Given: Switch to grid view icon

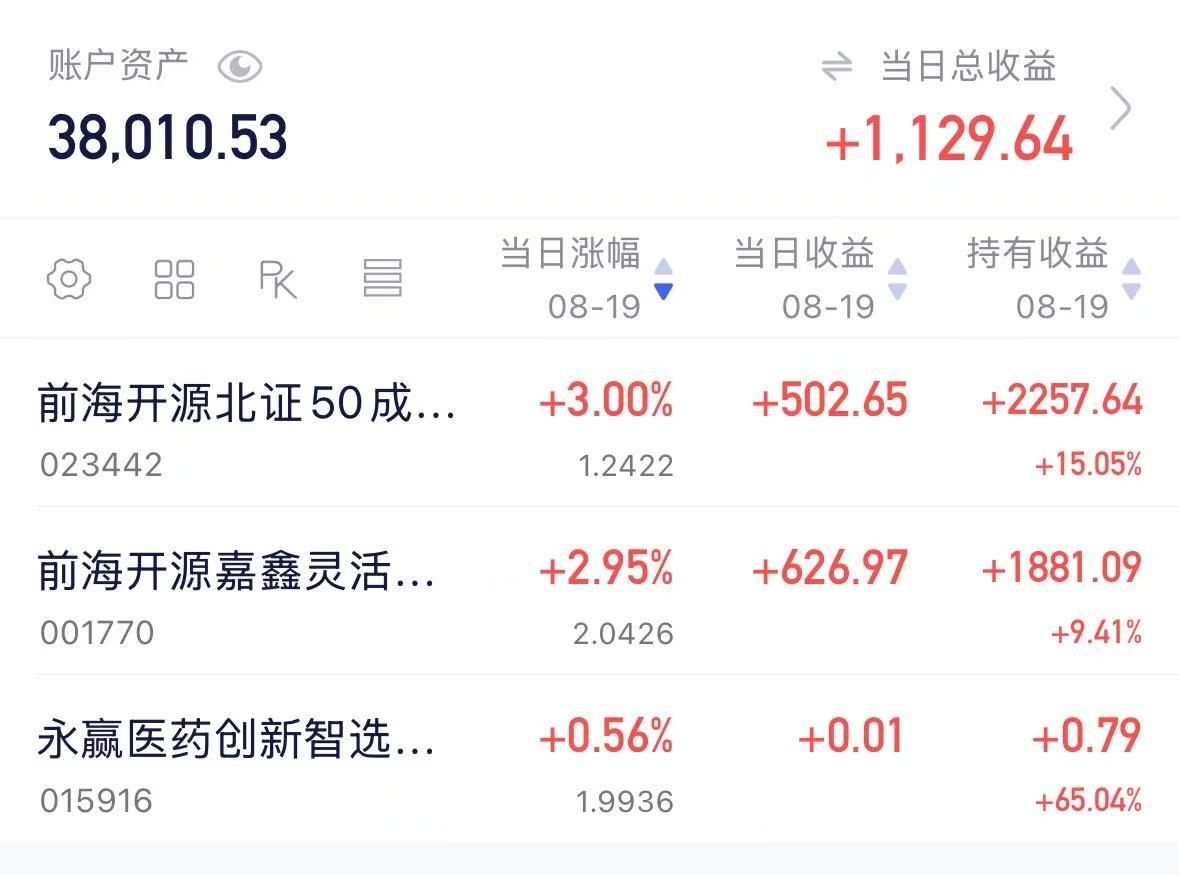Looking at the screenshot, I should [x=174, y=279].
